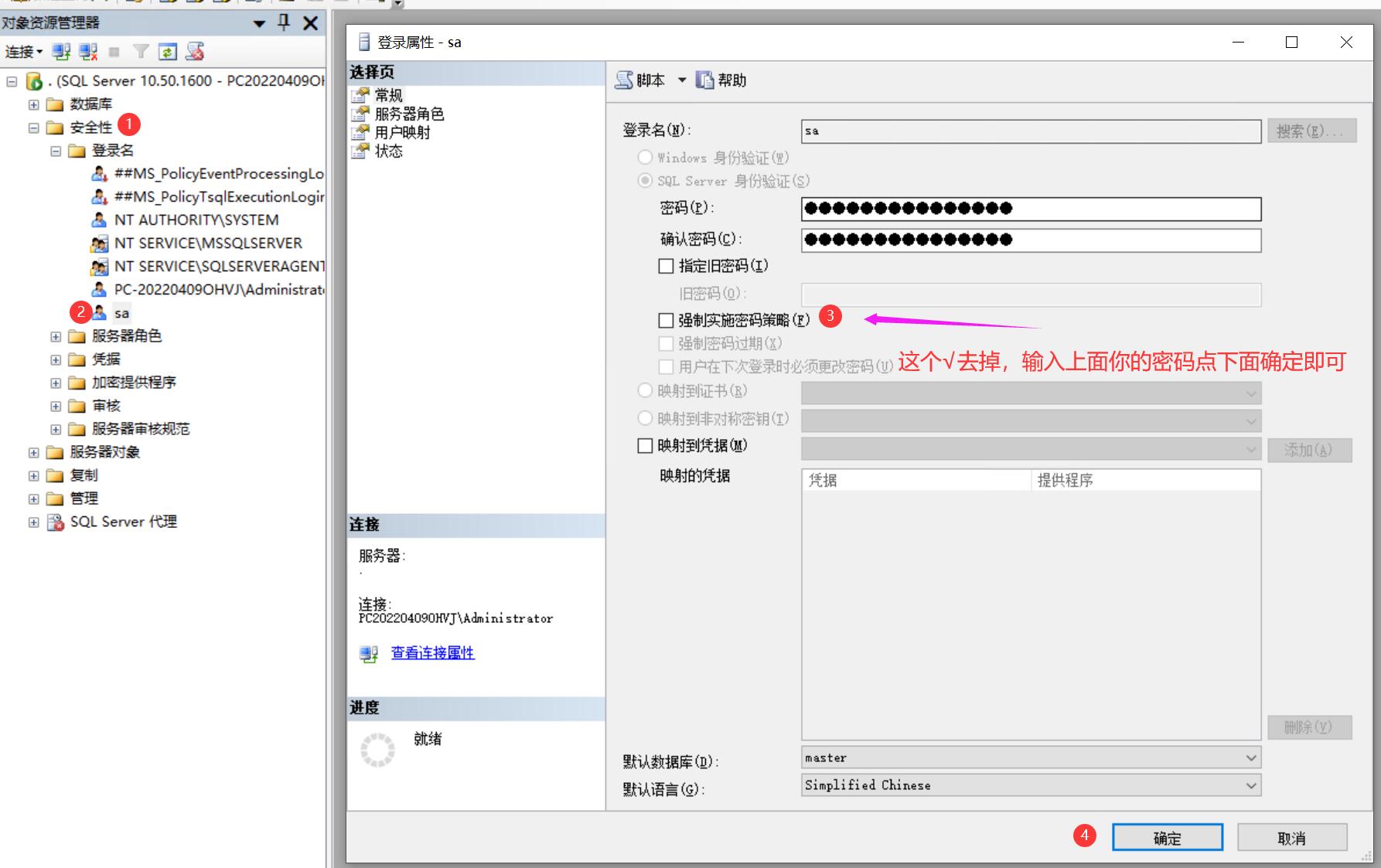This screenshot has height=868, width=1381.
Task: Expand the 数据库 tree node
Action: click(33, 104)
